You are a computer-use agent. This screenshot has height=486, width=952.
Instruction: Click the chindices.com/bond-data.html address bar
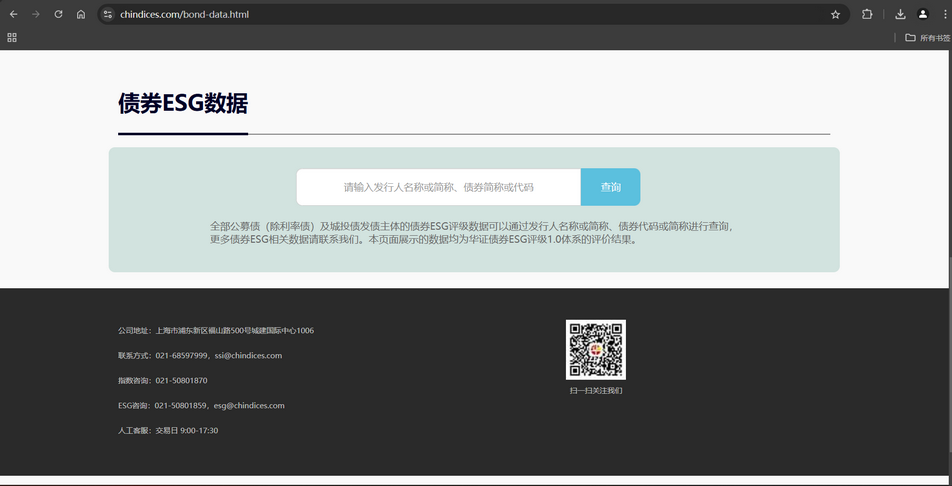coord(474,14)
